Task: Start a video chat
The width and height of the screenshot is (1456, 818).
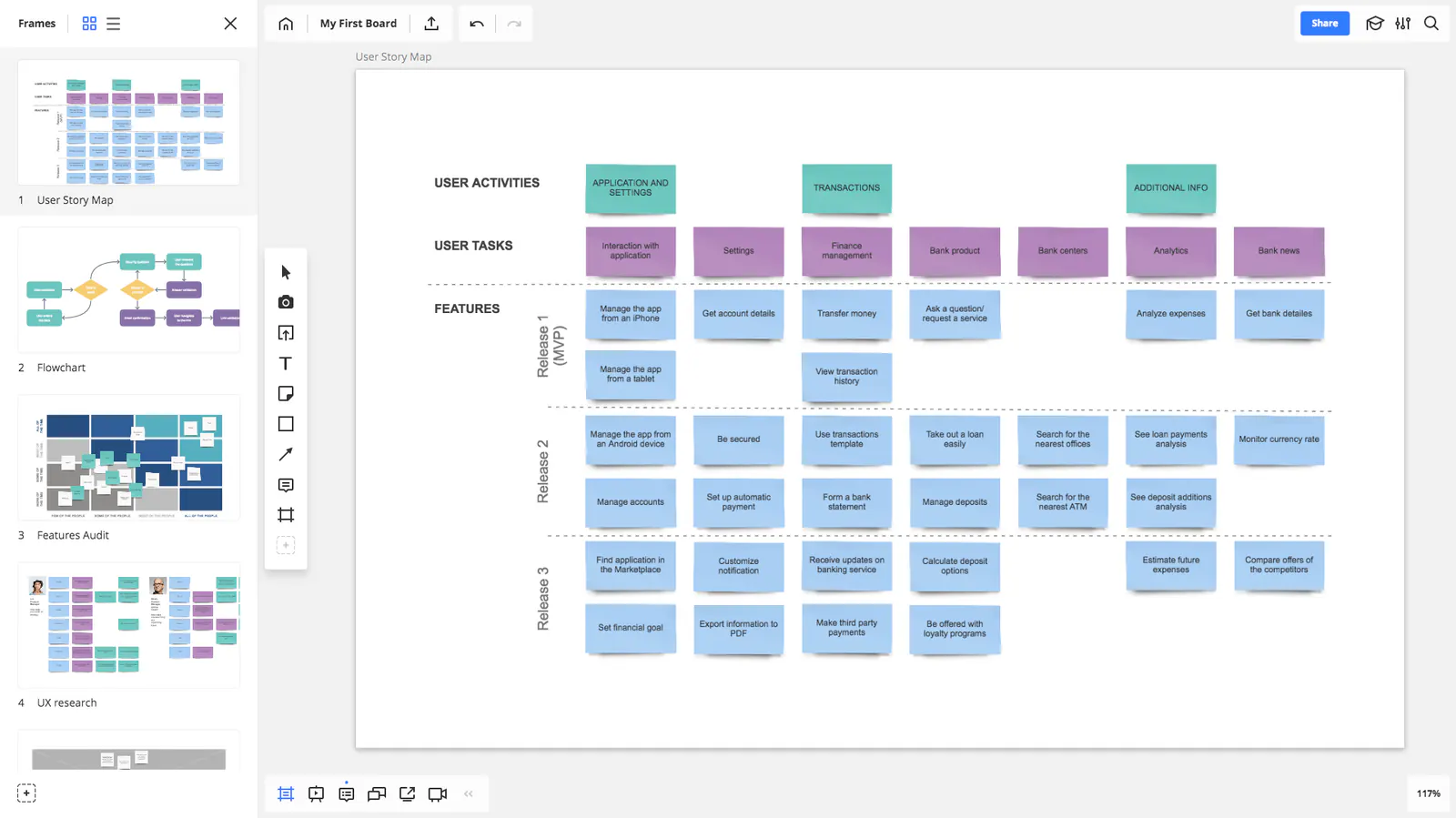Action: pos(438,793)
